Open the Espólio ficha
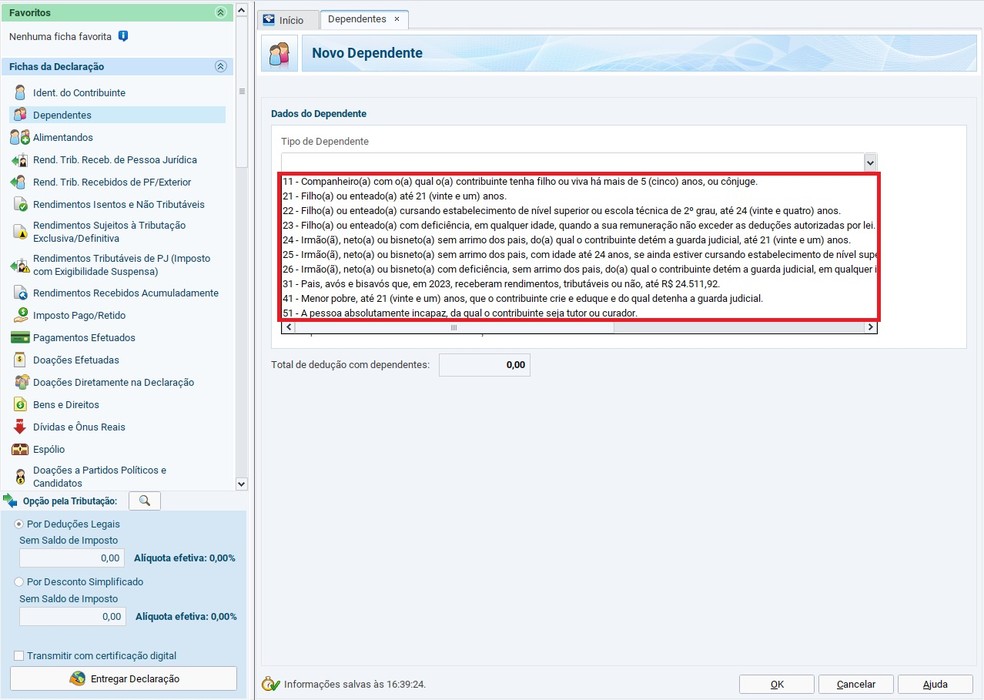 pyautogui.click(x=49, y=450)
